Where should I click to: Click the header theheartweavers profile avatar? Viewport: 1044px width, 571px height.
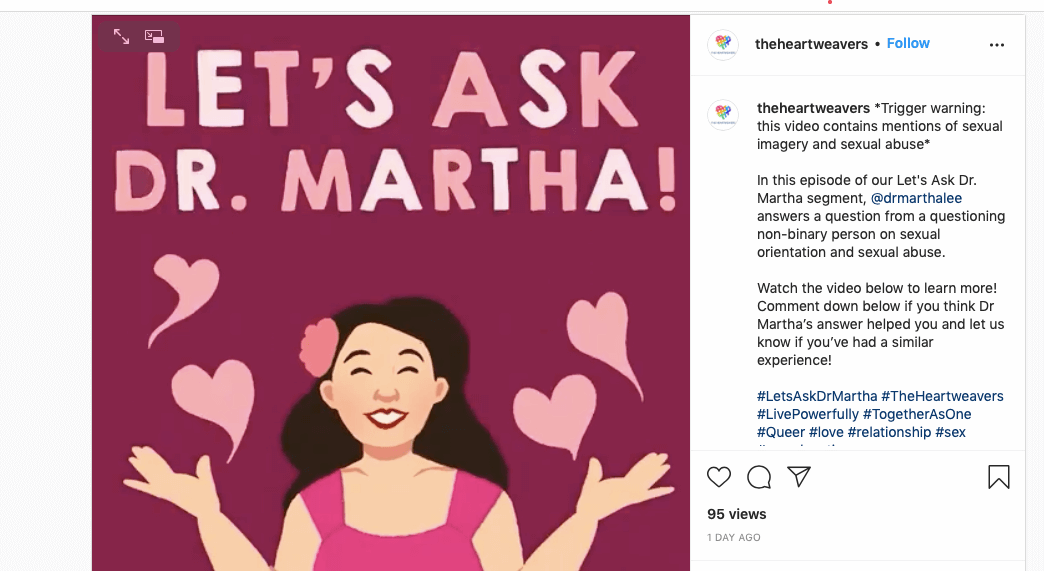click(x=722, y=45)
